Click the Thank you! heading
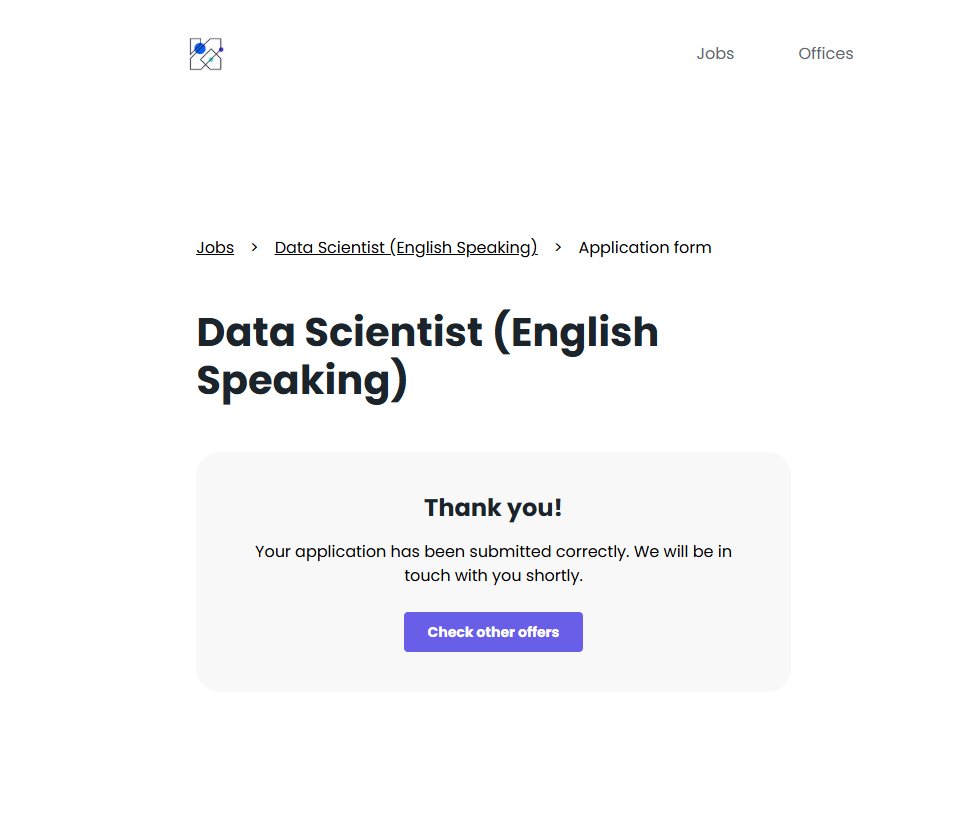Image resolution: width=972 pixels, height=820 pixels. (x=493, y=508)
